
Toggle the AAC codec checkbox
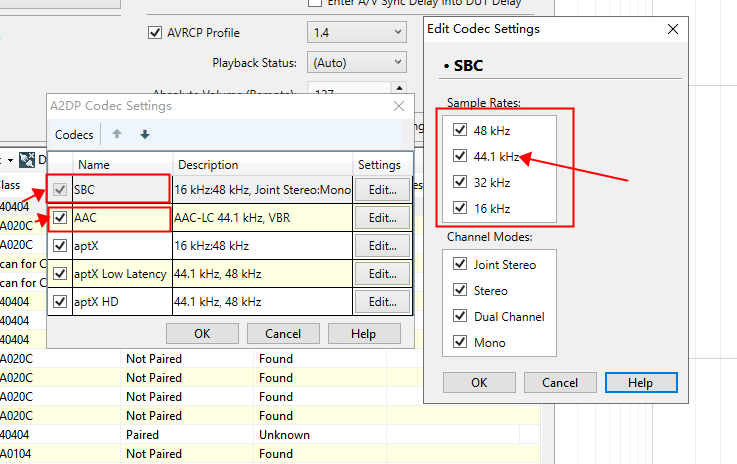tap(60, 218)
